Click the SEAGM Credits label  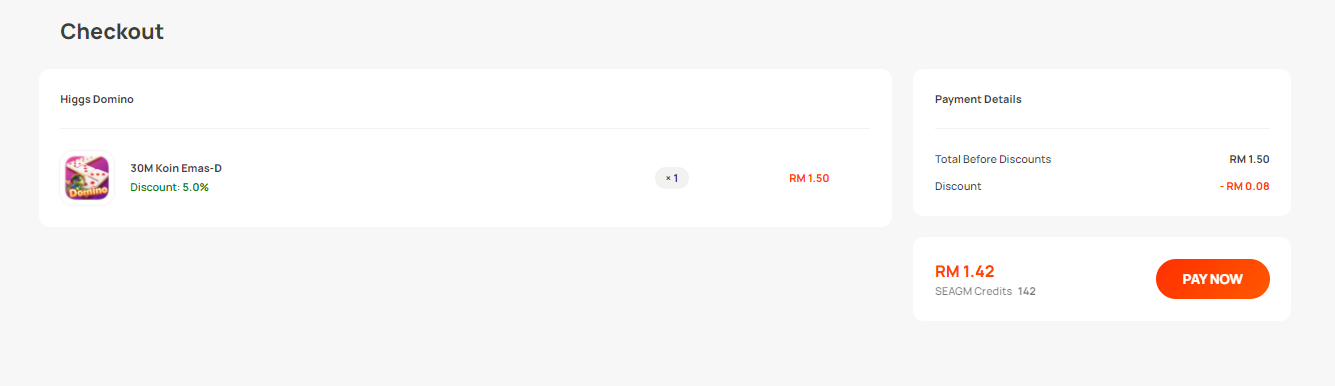[973, 292]
